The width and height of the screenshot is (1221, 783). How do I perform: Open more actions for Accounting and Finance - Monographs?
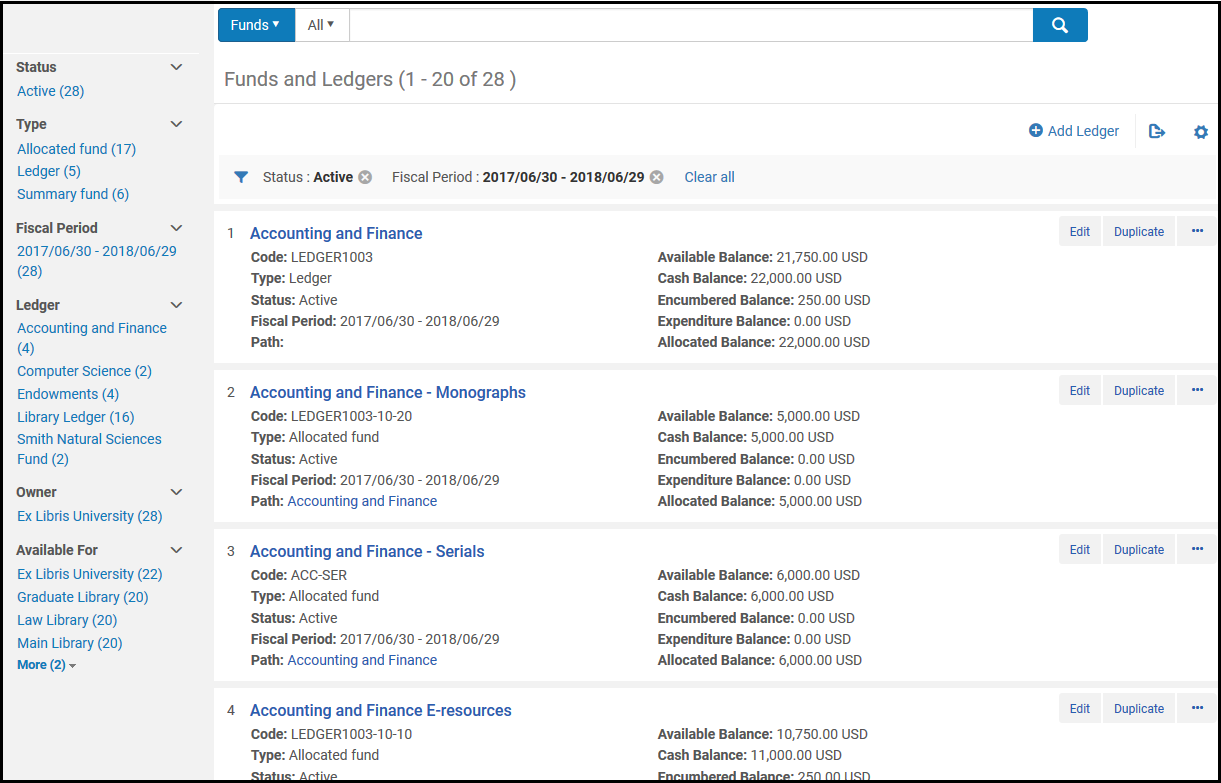point(1197,390)
